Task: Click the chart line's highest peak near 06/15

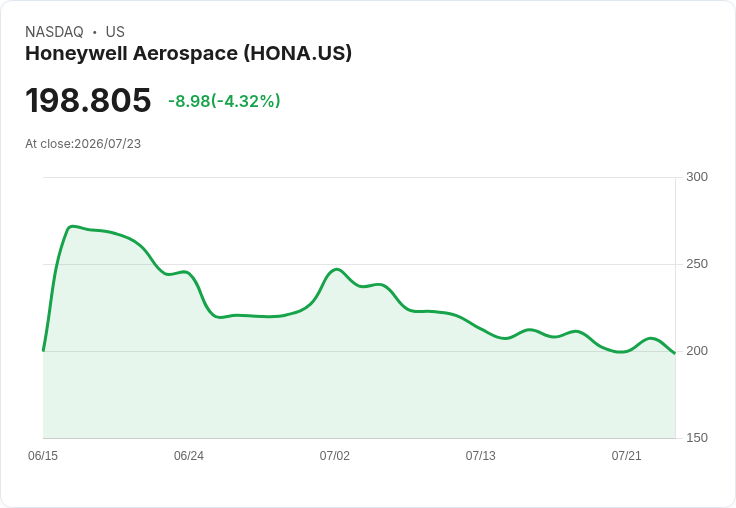Action: pyautogui.click(x=71, y=227)
